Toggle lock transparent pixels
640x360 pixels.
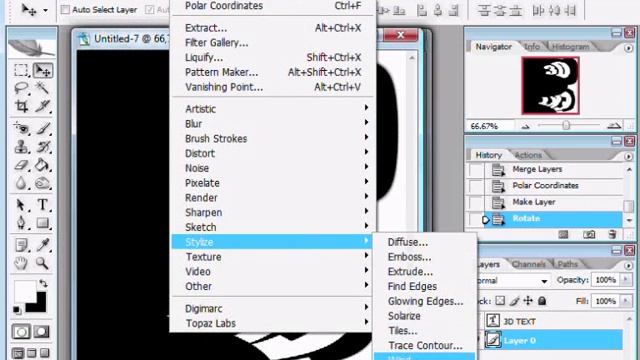500,301
